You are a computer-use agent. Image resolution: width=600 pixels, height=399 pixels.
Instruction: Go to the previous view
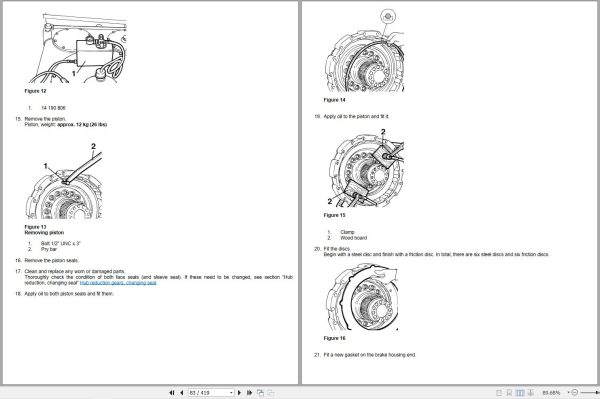click(x=260, y=392)
